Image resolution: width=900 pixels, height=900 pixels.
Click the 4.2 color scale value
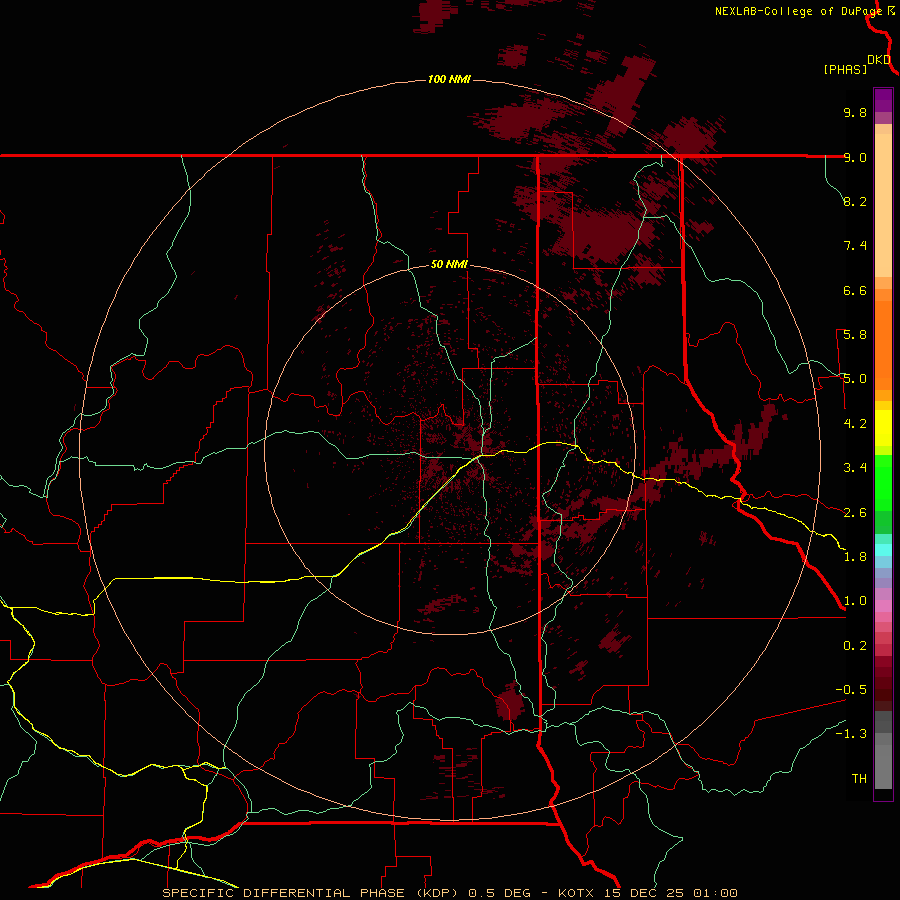click(x=855, y=424)
